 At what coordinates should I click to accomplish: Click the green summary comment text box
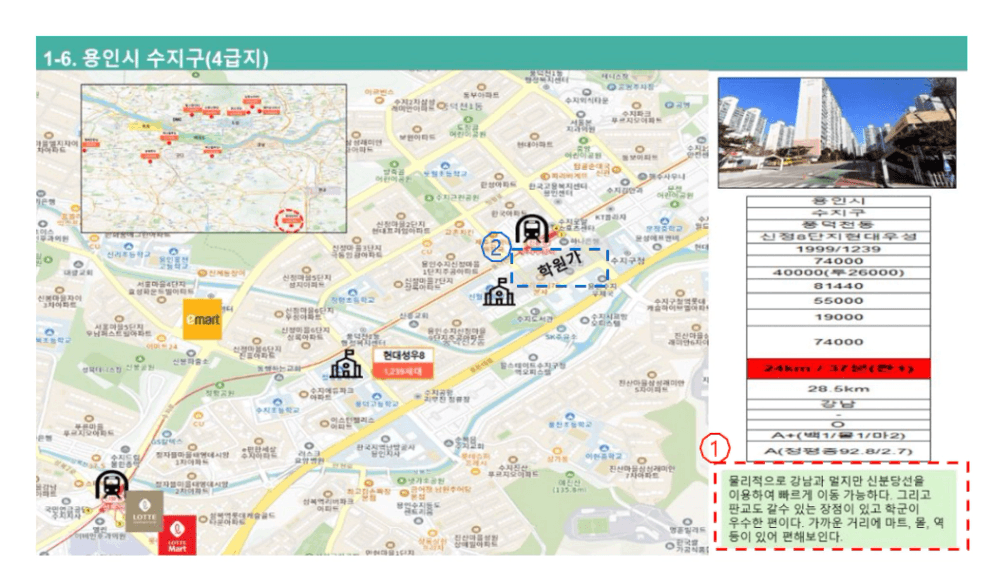(x=837, y=507)
